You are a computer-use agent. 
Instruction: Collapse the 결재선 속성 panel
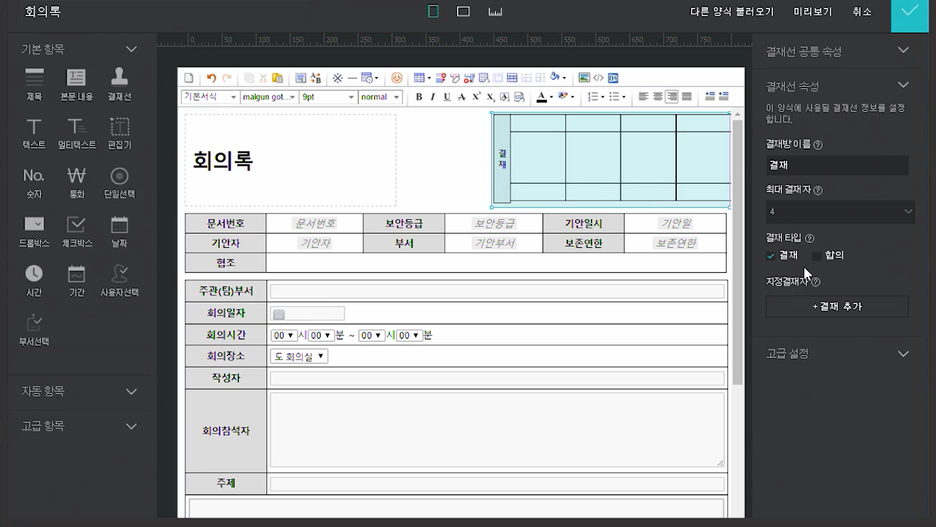coord(903,85)
